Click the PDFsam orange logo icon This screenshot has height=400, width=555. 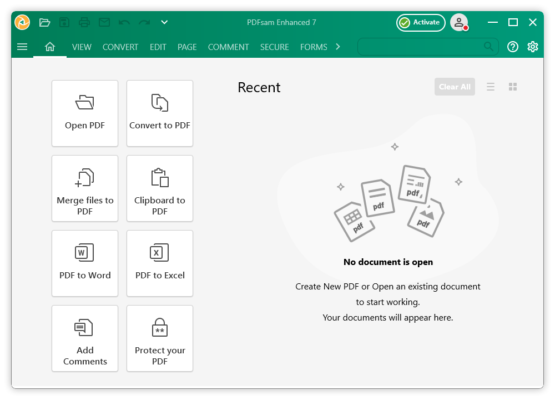click(x=22, y=22)
